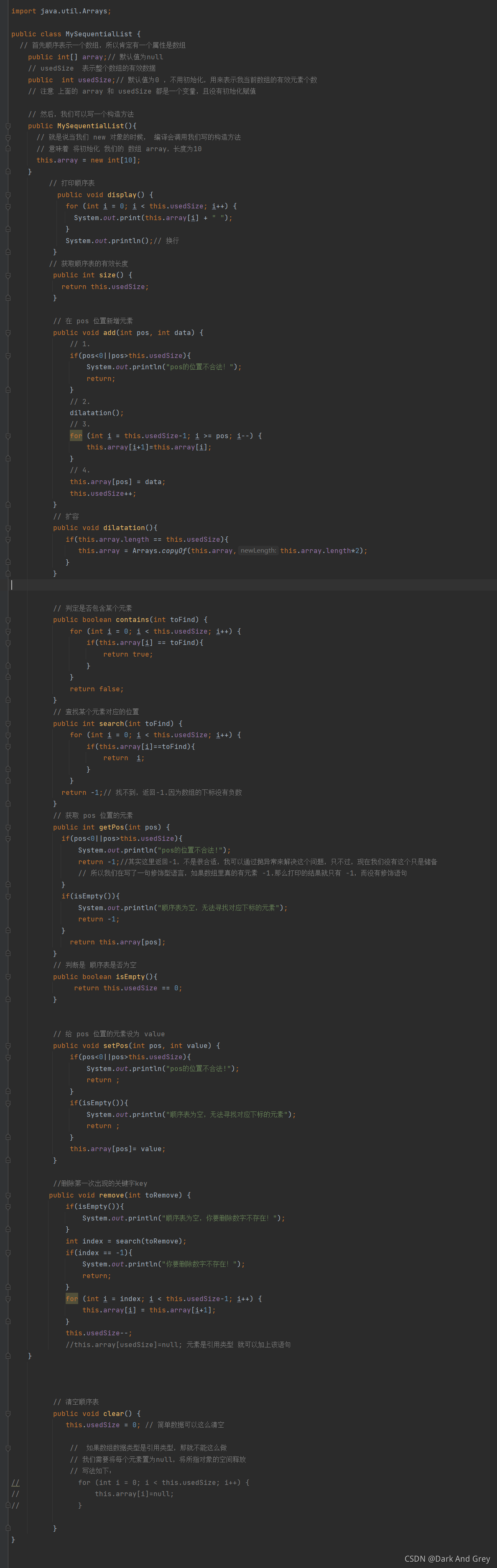
Task: Collapse the for loop inside display()
Action: pos(8,206)
